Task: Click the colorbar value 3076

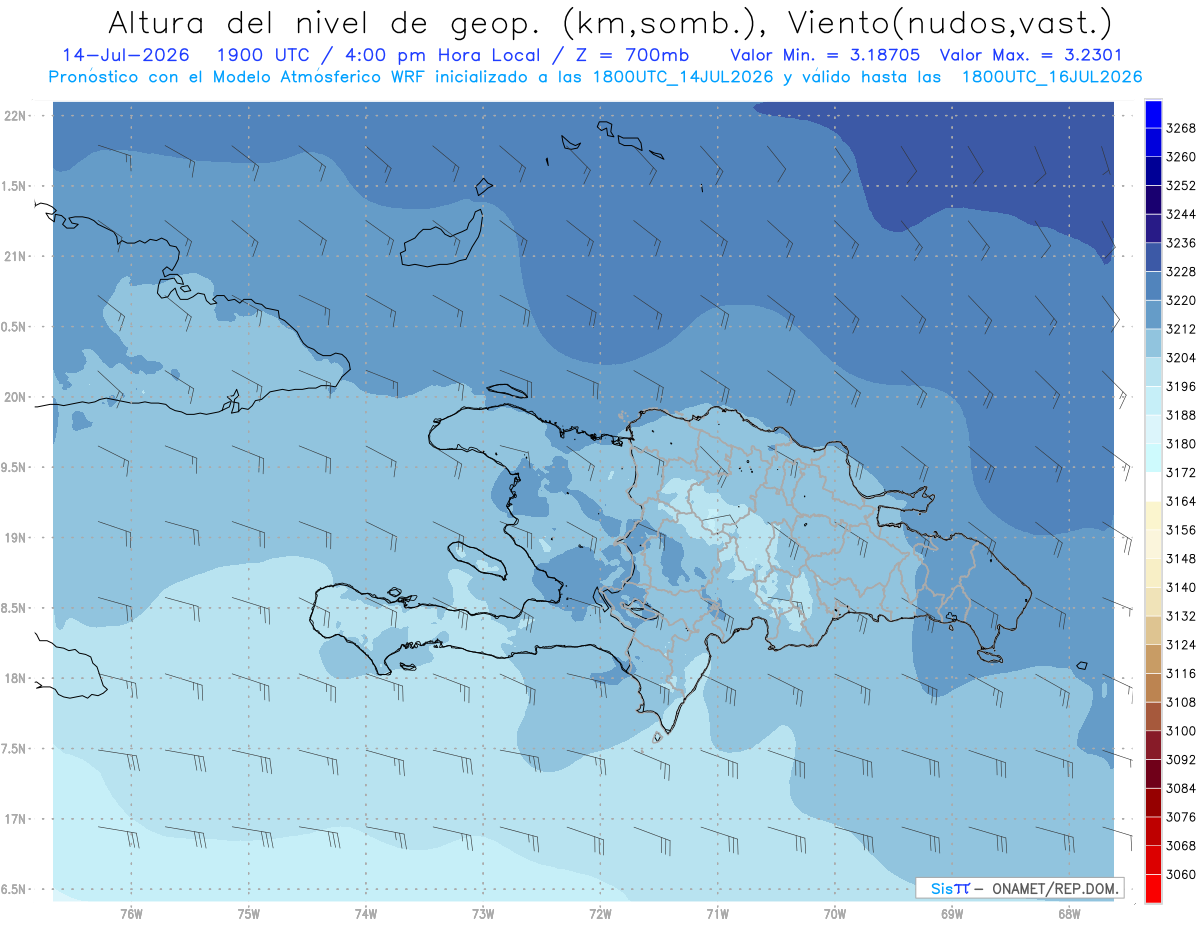Action: pos(1181,817)
